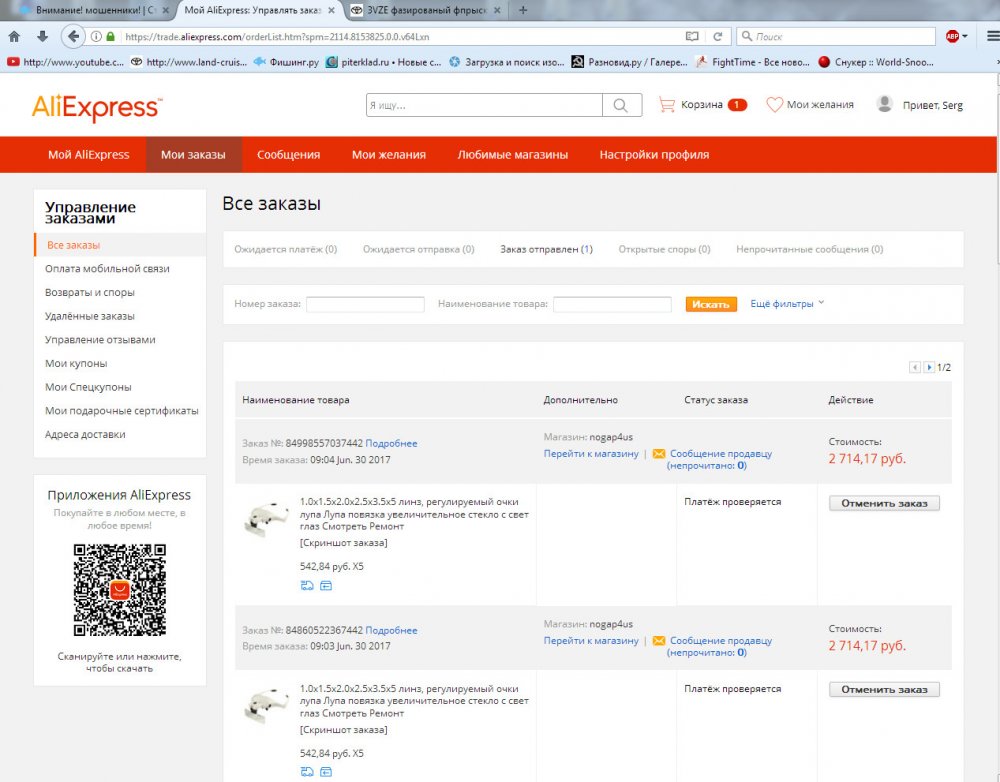Open the downloads arrow icon
The image size is (1000, 782).
point(43,36)
